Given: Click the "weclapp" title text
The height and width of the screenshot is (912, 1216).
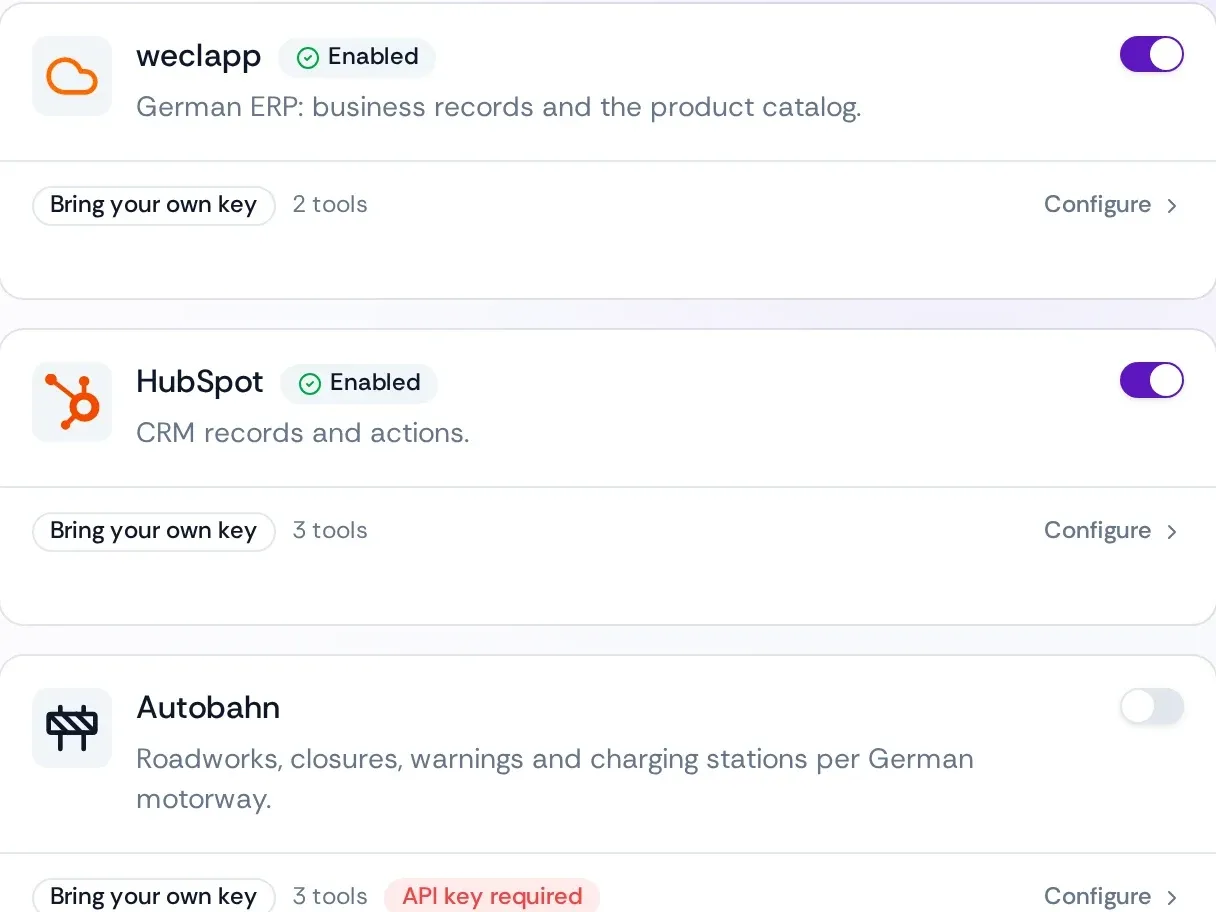Looking at the screenshot, I should click(x=199, y=56).
